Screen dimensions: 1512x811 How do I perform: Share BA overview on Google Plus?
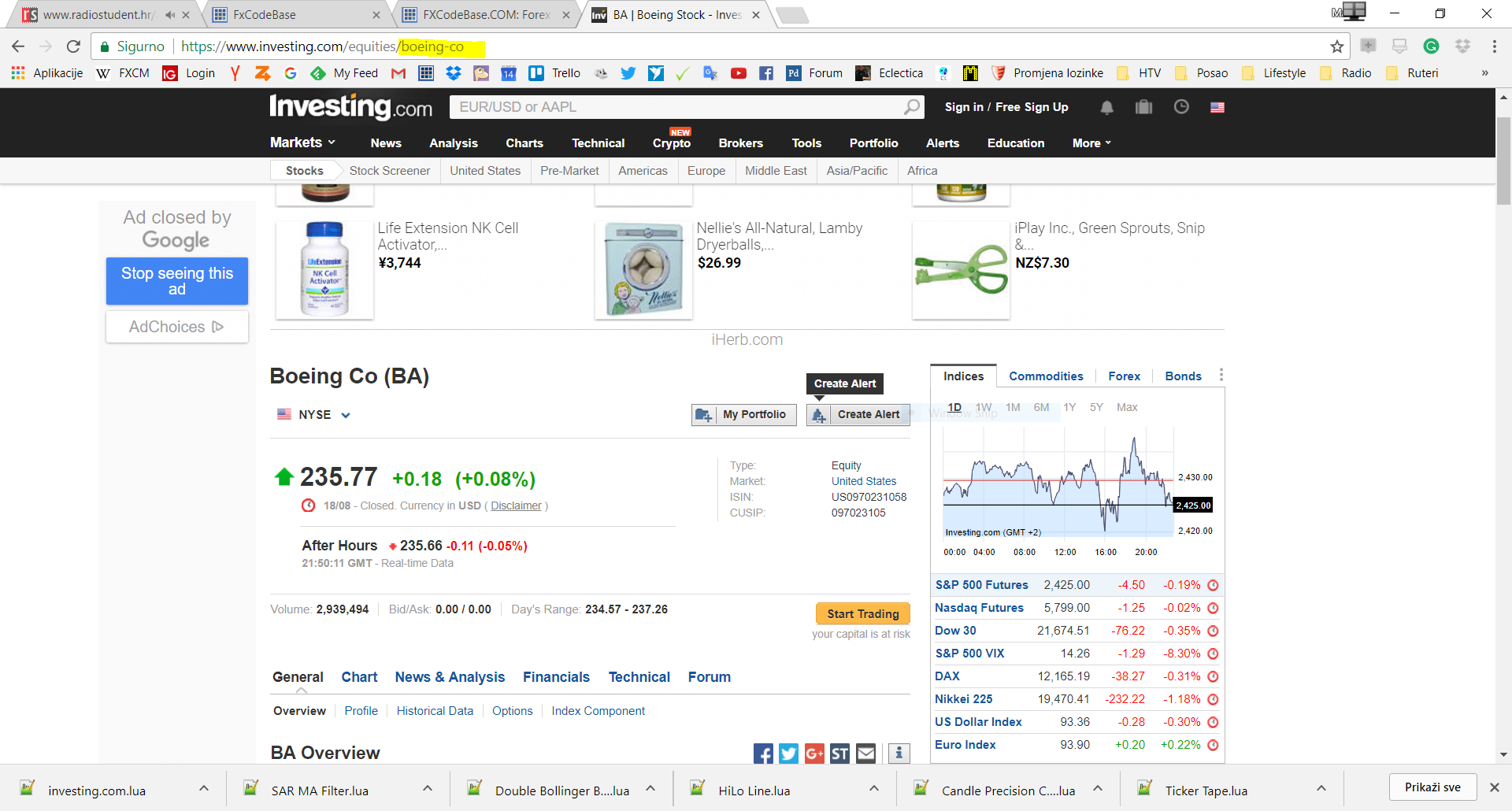pos(814,754)
